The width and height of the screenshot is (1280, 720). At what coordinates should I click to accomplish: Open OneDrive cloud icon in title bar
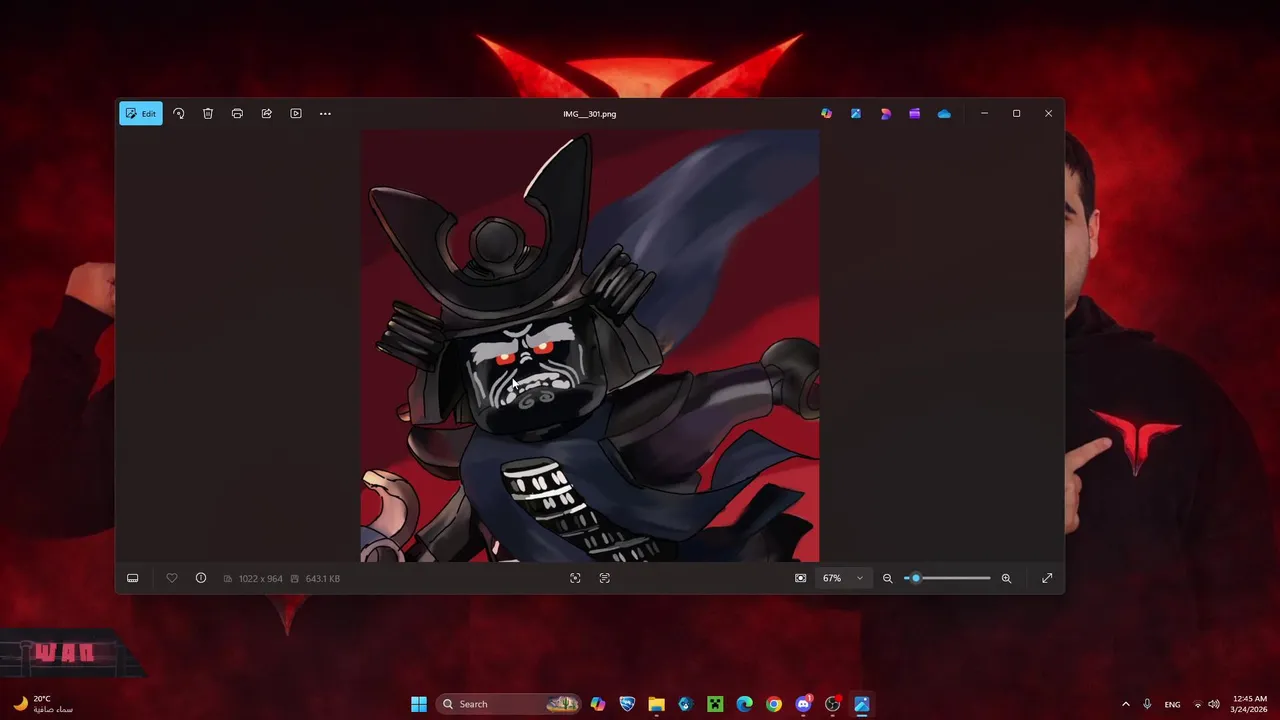pos(944,114)
